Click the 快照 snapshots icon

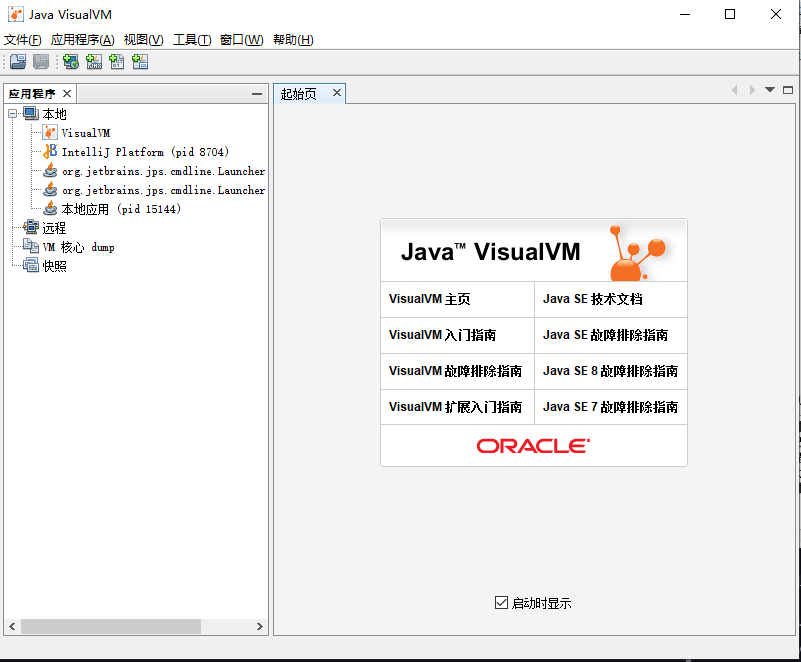pyautogui.click(x=31, y=266)
